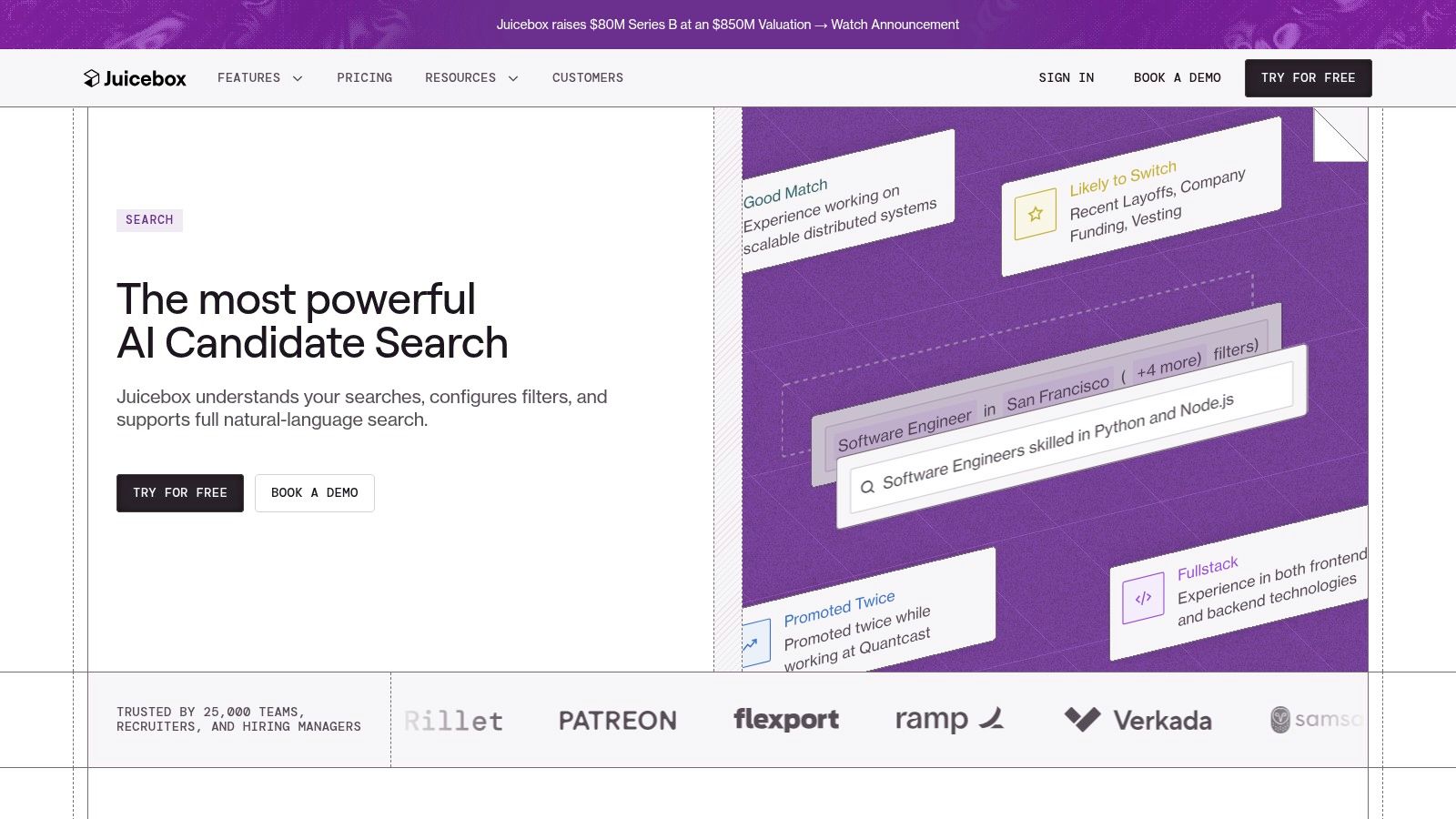Open the Series B Watch Announcement banner
Screen dimensions: 1456x819
click(x=728, y=25)
